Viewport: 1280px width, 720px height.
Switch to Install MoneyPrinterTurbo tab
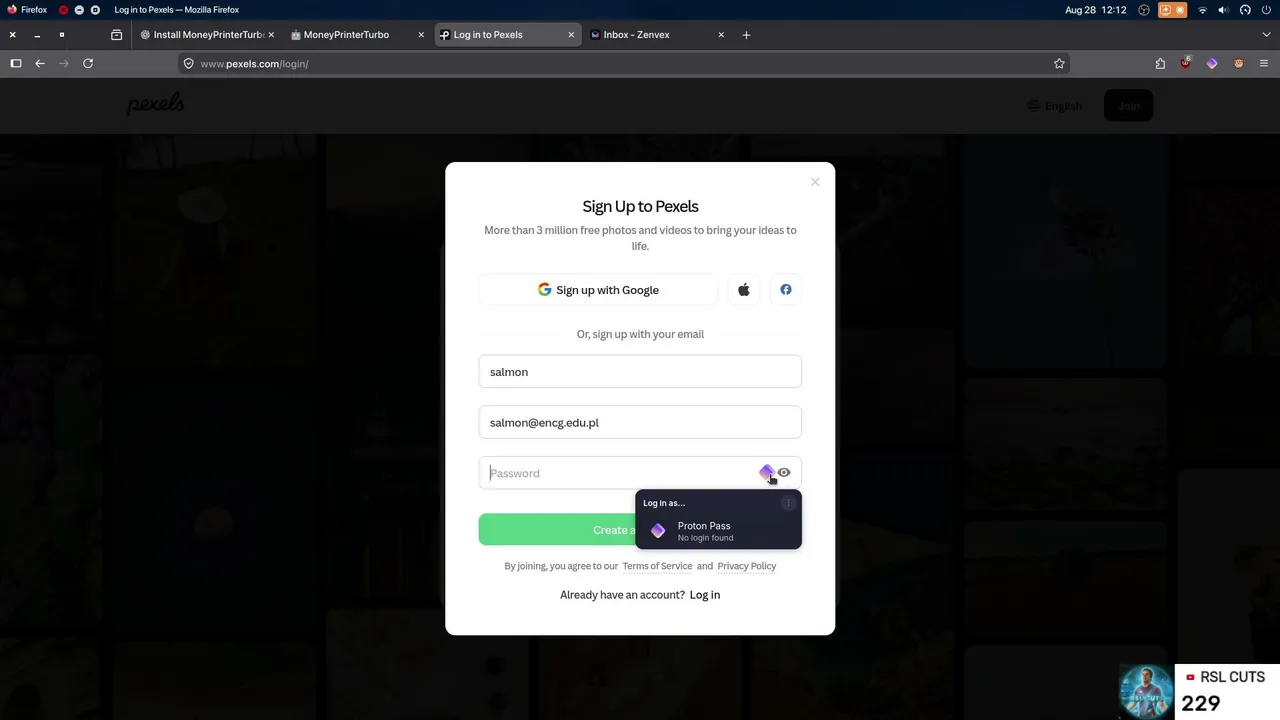[207, 35]
